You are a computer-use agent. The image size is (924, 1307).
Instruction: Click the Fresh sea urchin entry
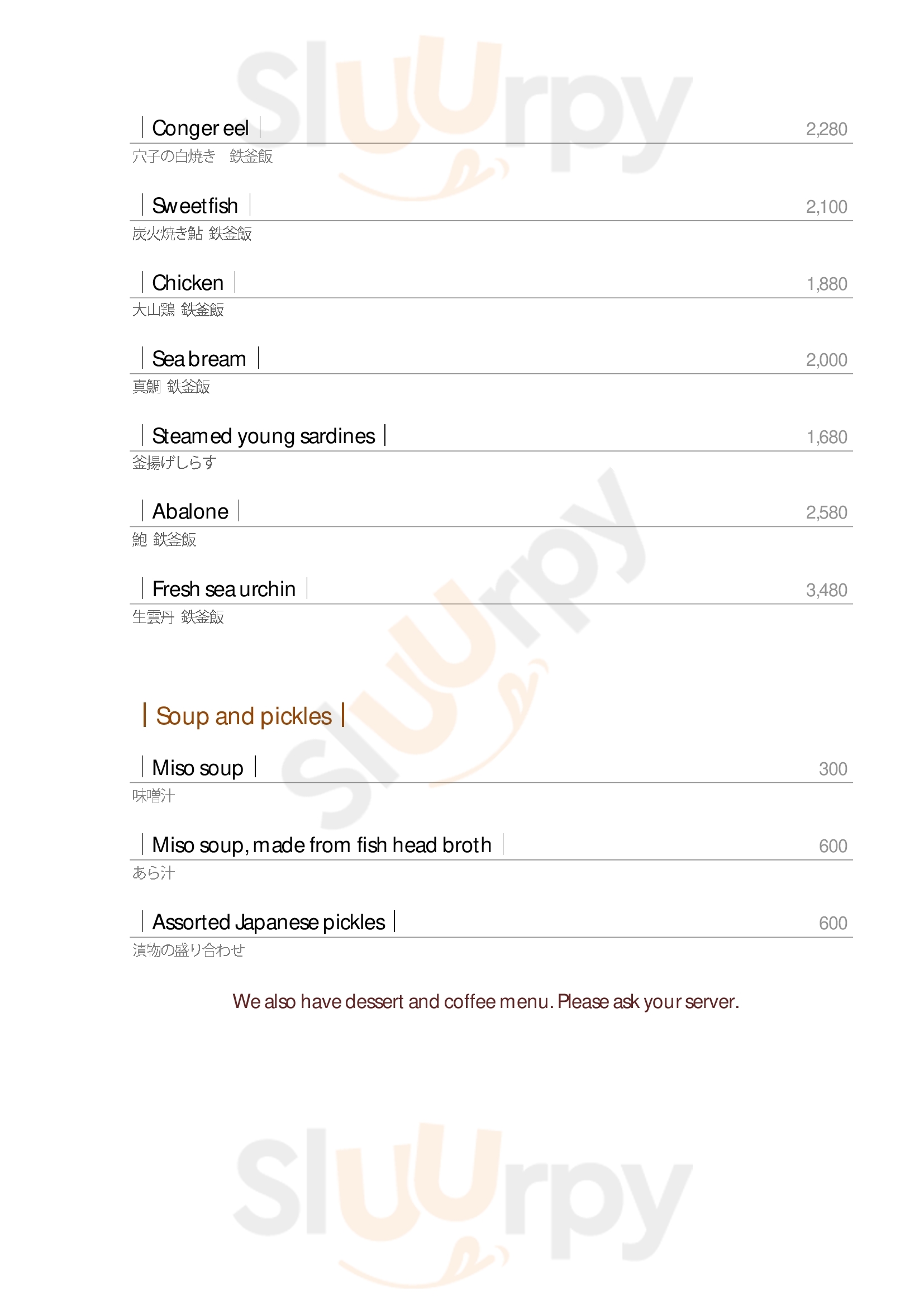click(x=223, y=589)
